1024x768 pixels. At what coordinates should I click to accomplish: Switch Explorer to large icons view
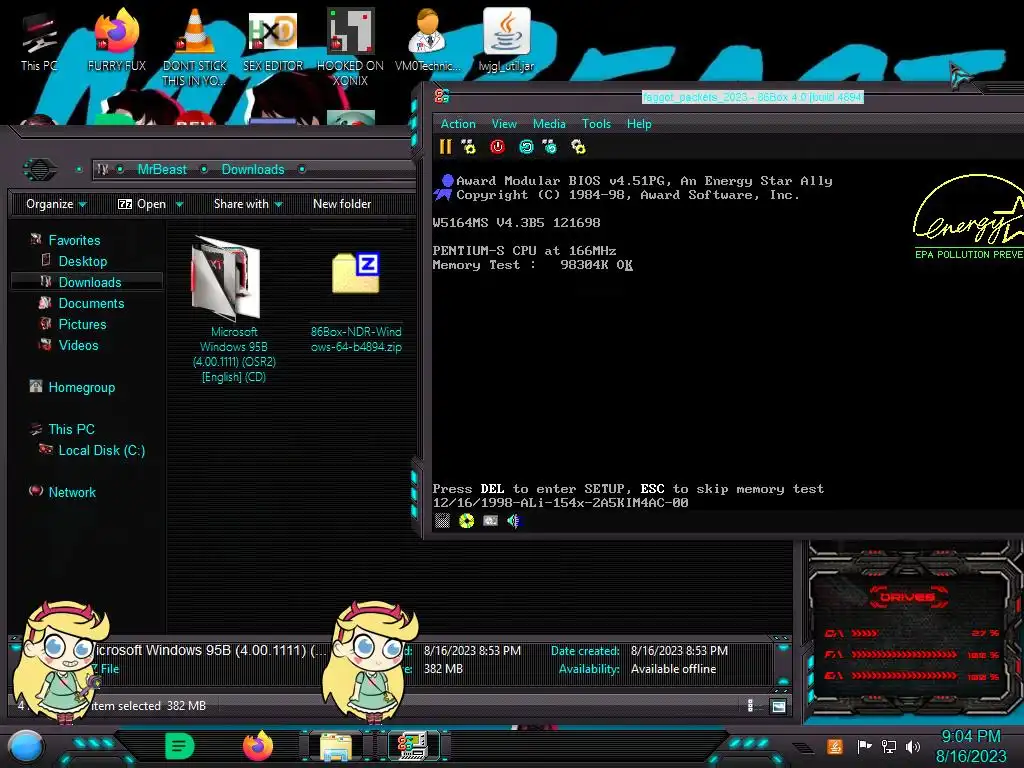coord(778,706)
